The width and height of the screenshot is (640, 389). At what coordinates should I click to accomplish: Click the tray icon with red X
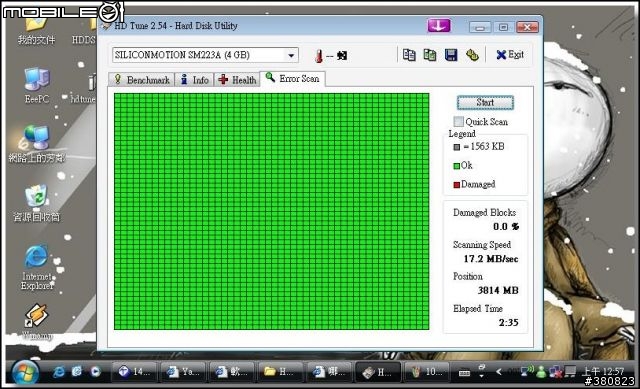[555, 371]
